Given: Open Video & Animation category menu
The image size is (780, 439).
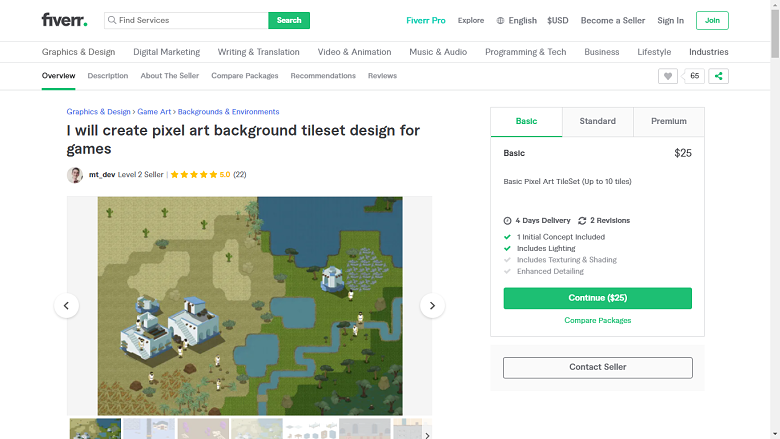Looking at the screenshot, I should 355,52.
